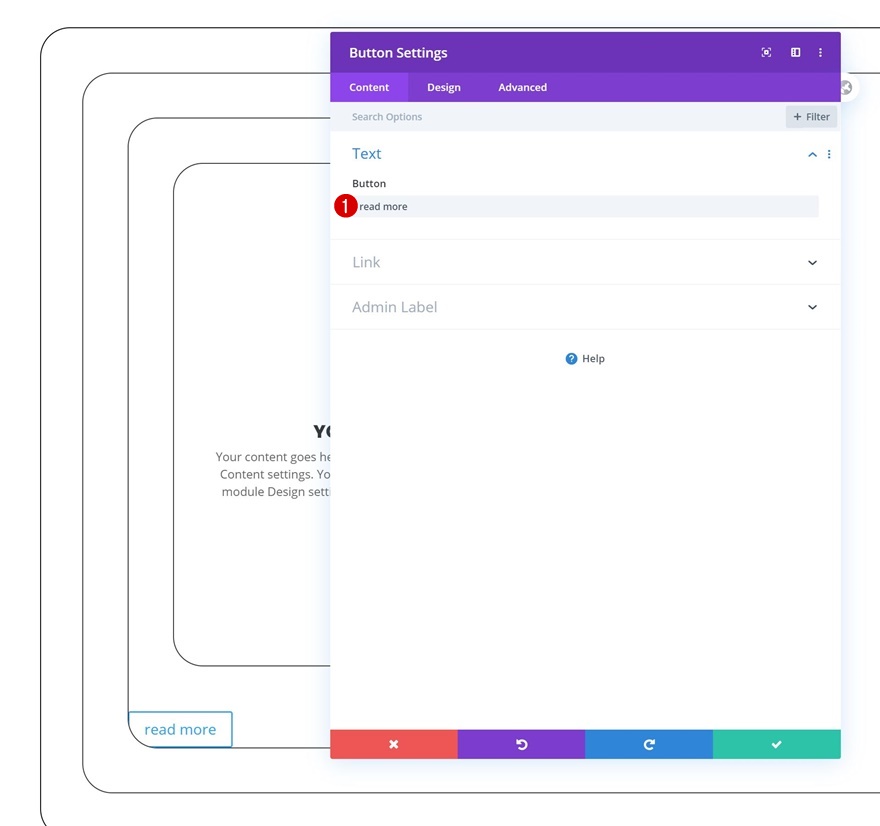Image resolution: width=880 pixels, height=826 pixels.
Task: Click the snap modal to sidebar icon
Action: (795, 52)
